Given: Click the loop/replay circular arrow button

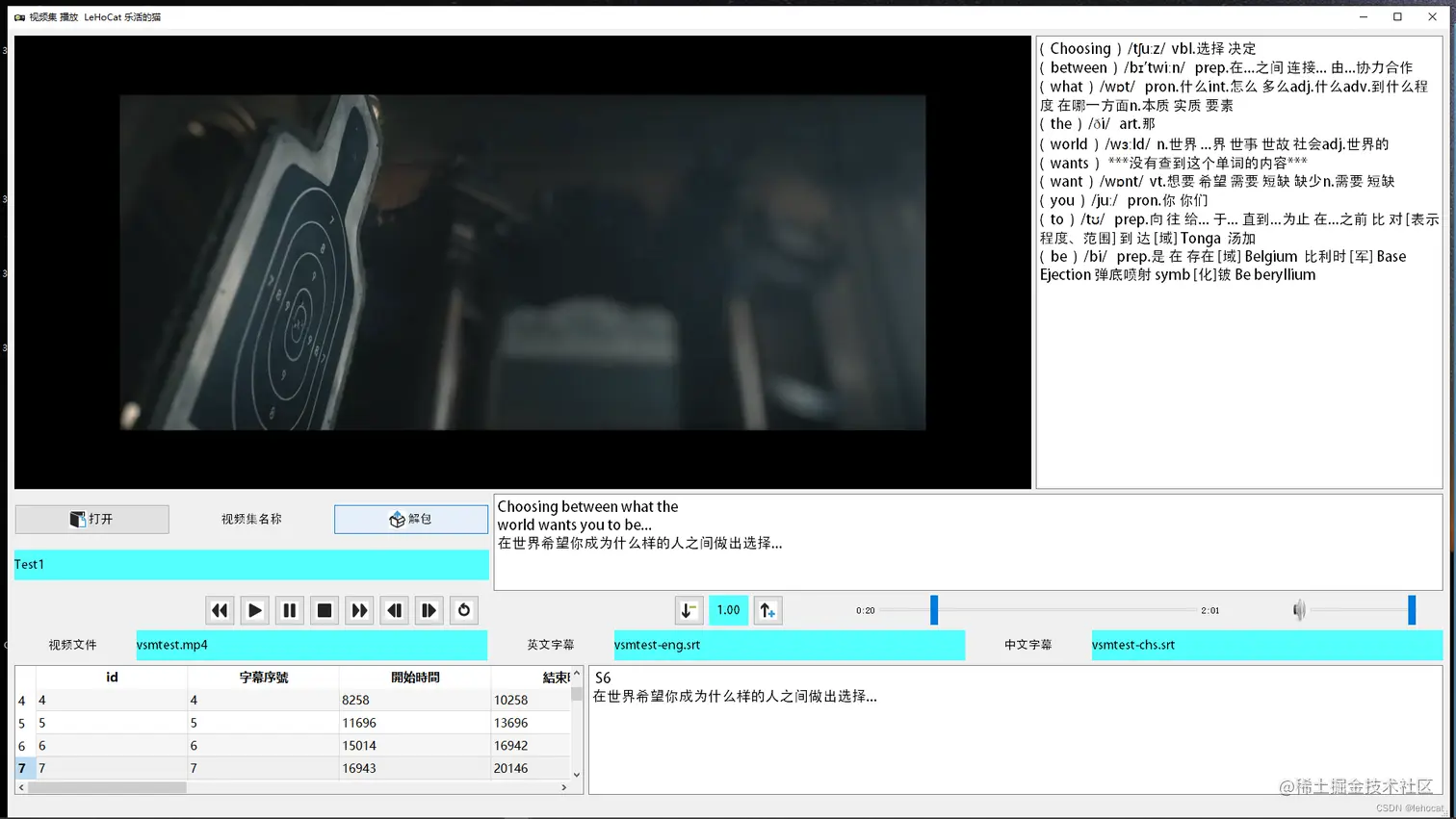Looking at the screenshot, I should point(464,610).
